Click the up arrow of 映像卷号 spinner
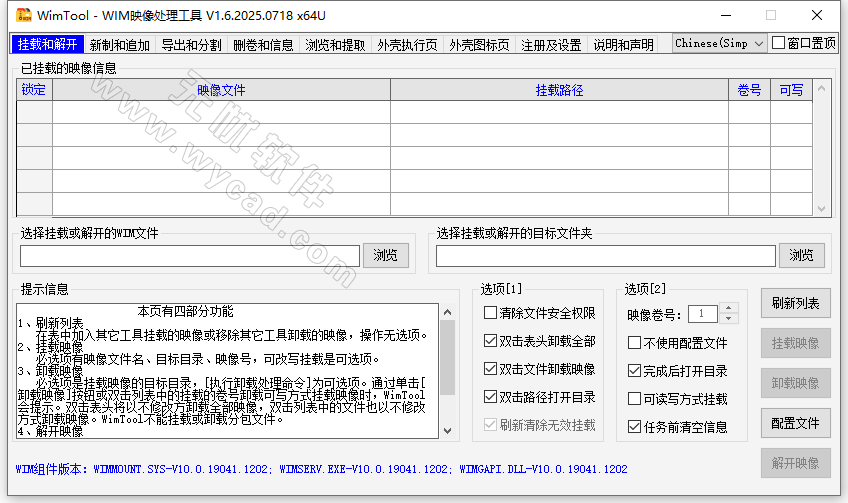The height and width of the screenshot is (503, 848). (x=728, y=309)
